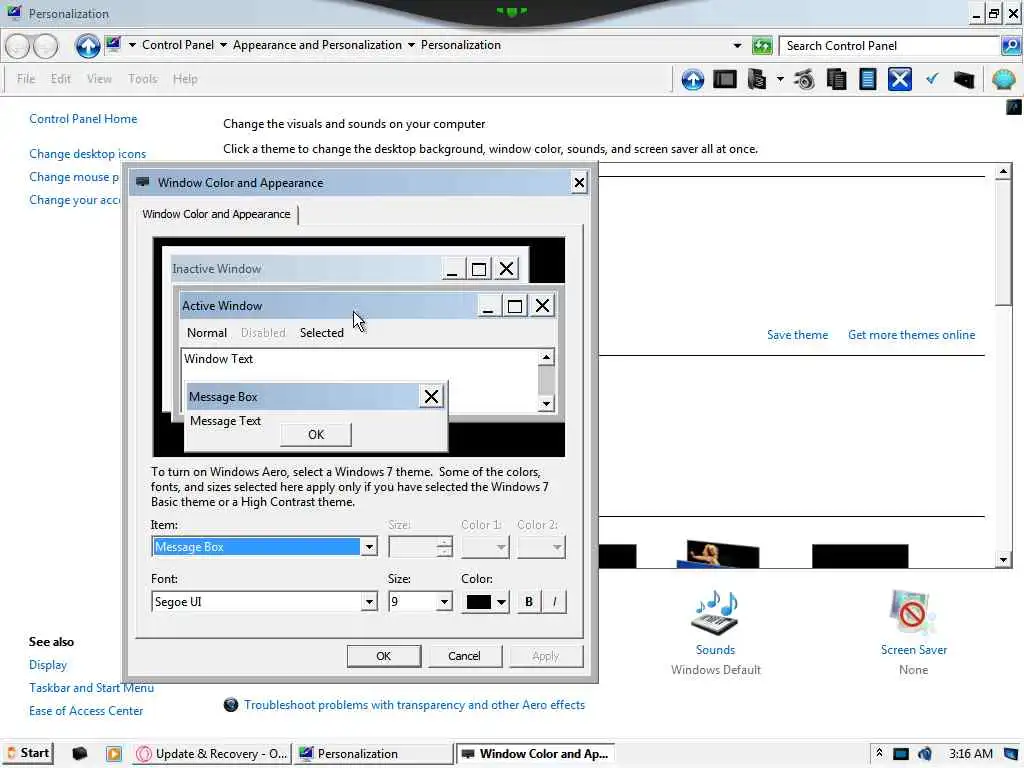Expand Appearance and Personalization breadcrumb arrow

tap(411, 45)
